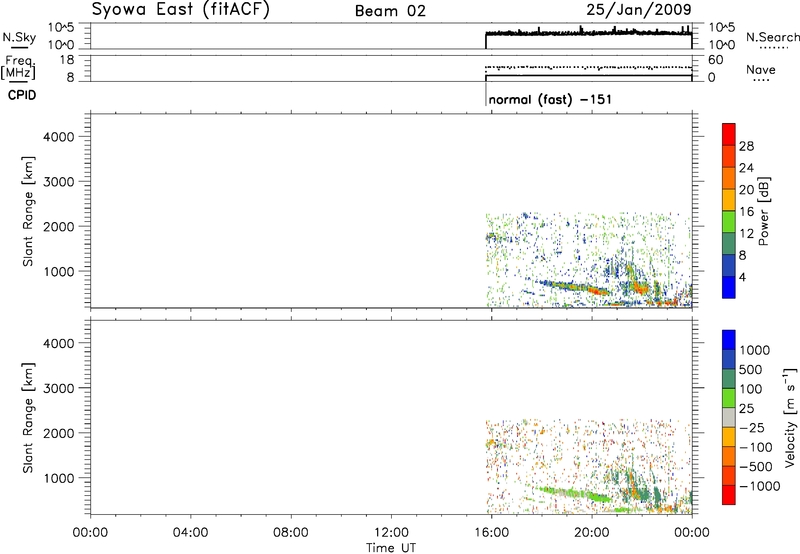Select the "Freq. [MHz]" axis label
Viewport: 800px width, 554px height.
[x=19, y=68]
